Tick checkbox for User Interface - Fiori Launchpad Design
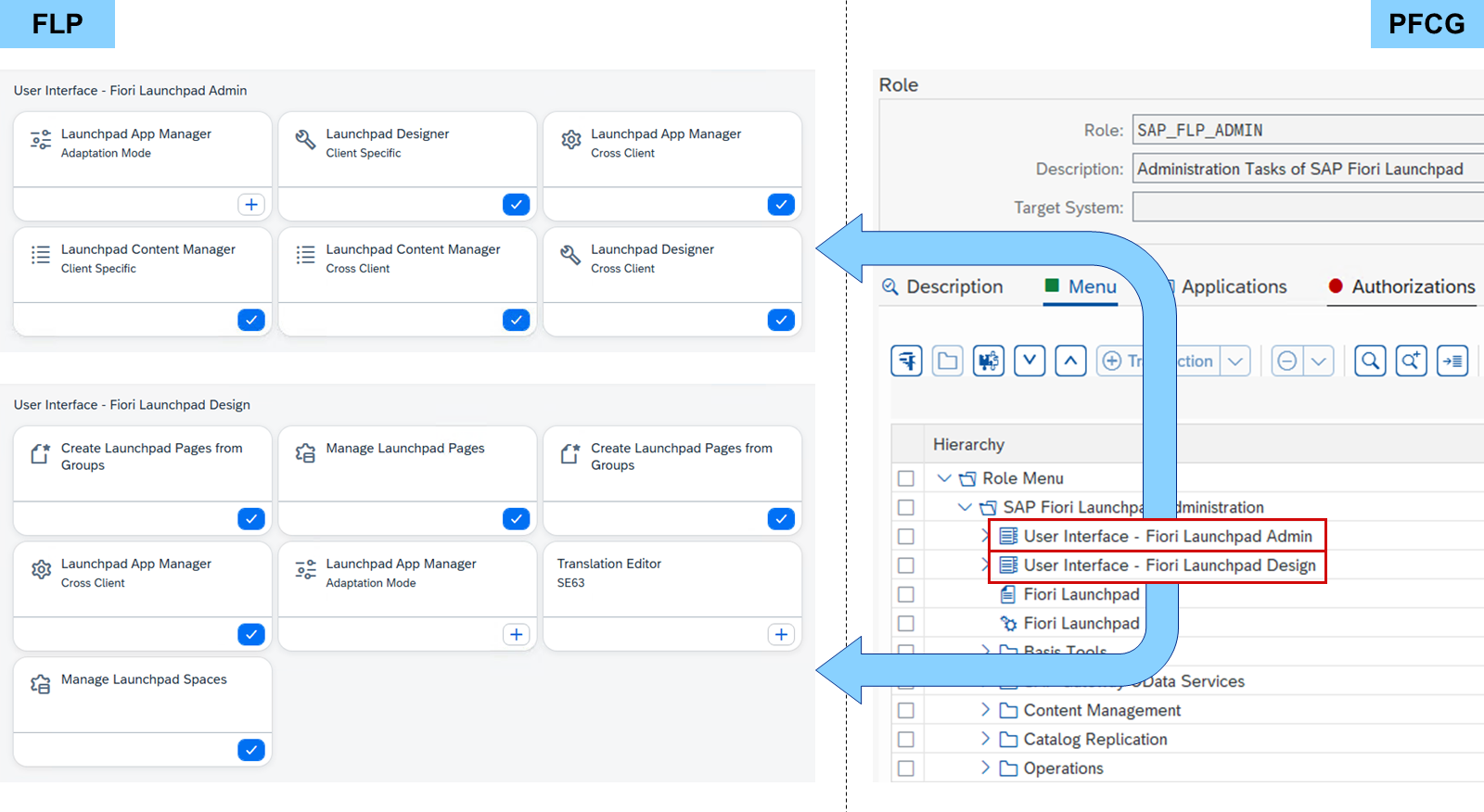This screenshot has height=812, width=1484. [906, 565]
